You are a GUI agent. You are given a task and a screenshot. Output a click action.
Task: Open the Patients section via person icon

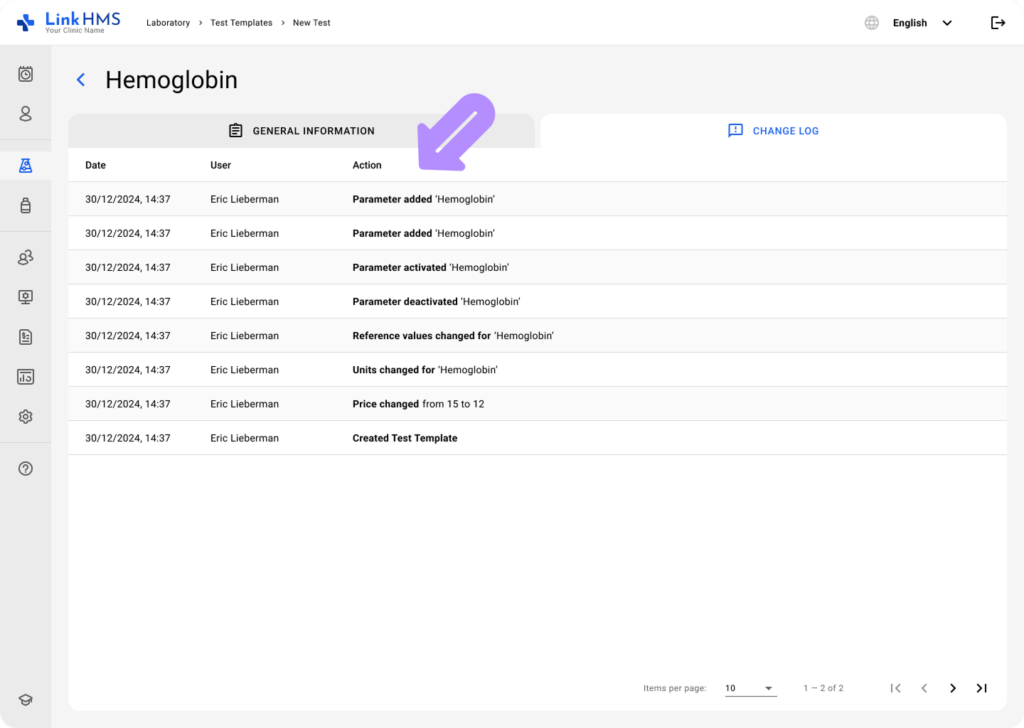(x=25, y=114)
